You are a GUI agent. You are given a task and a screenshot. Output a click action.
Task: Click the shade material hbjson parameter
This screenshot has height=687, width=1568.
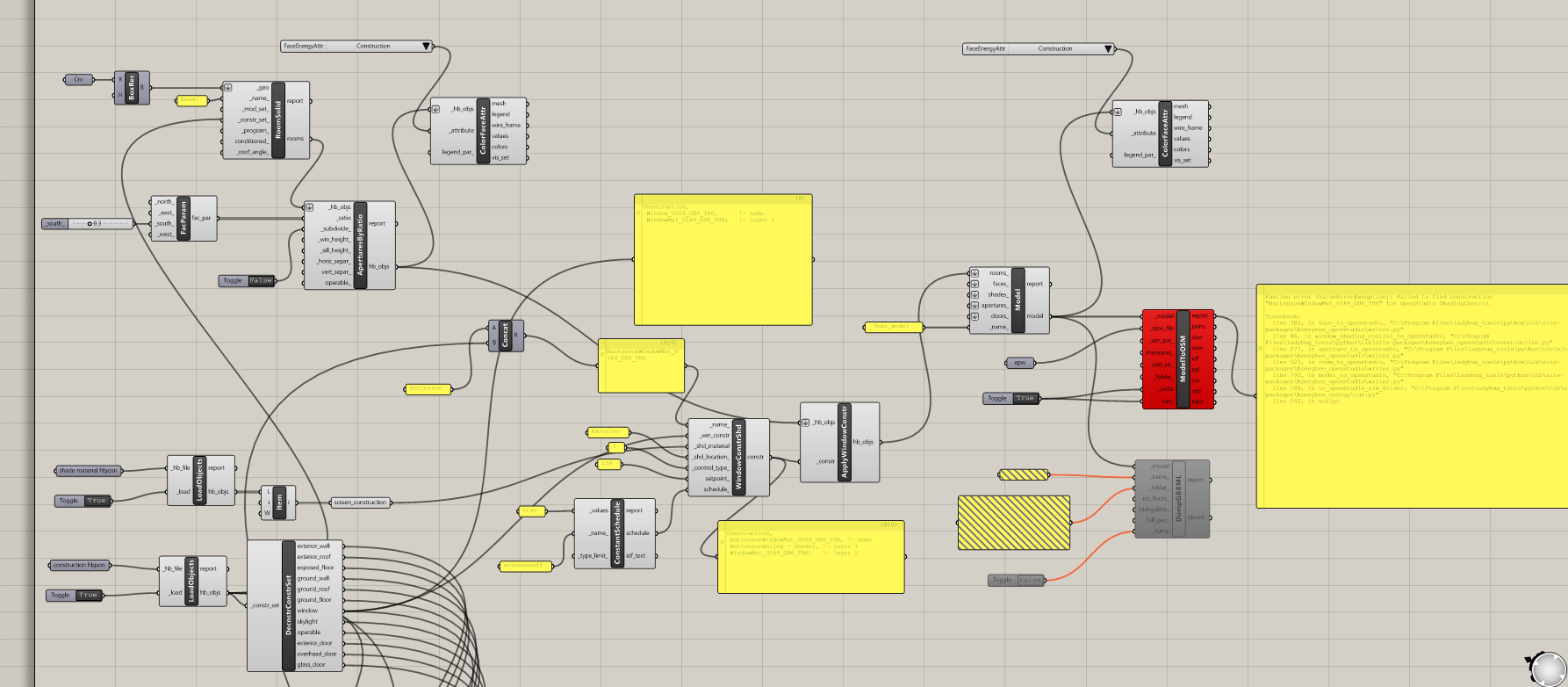[88, 471]
